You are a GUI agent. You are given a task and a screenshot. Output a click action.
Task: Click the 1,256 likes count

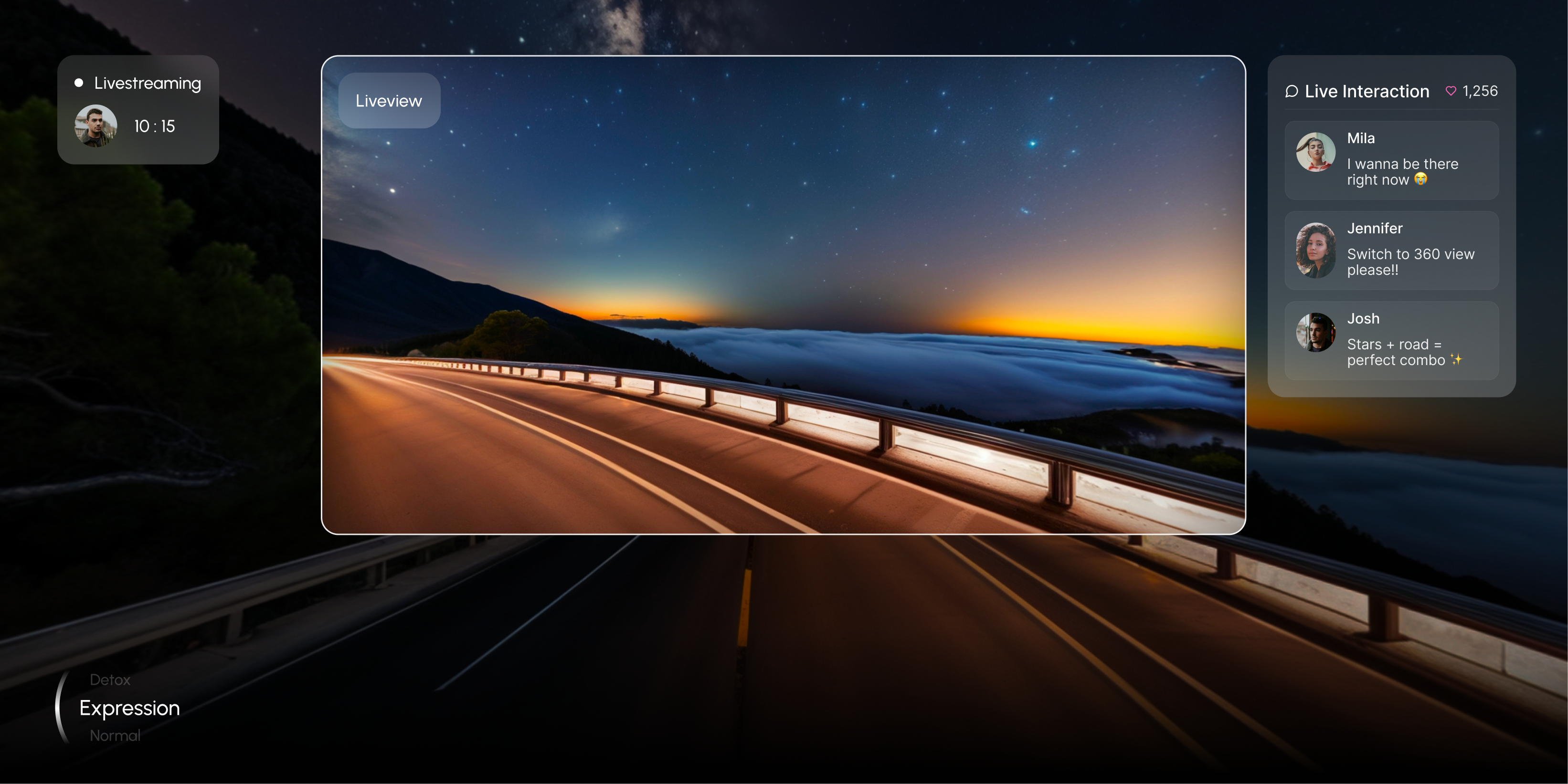1480,91
